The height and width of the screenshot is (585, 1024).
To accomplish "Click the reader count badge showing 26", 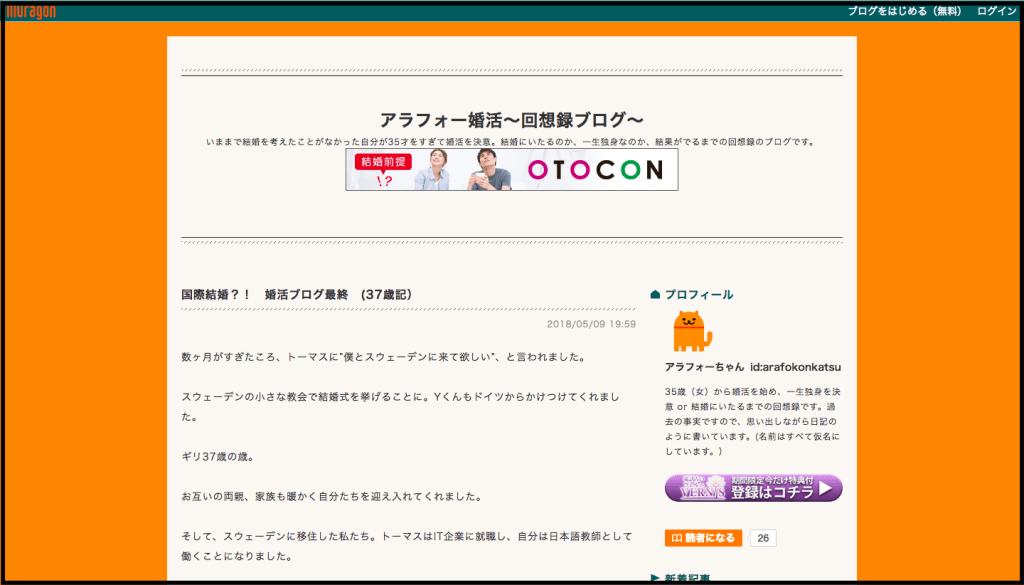I will (763, 538).
